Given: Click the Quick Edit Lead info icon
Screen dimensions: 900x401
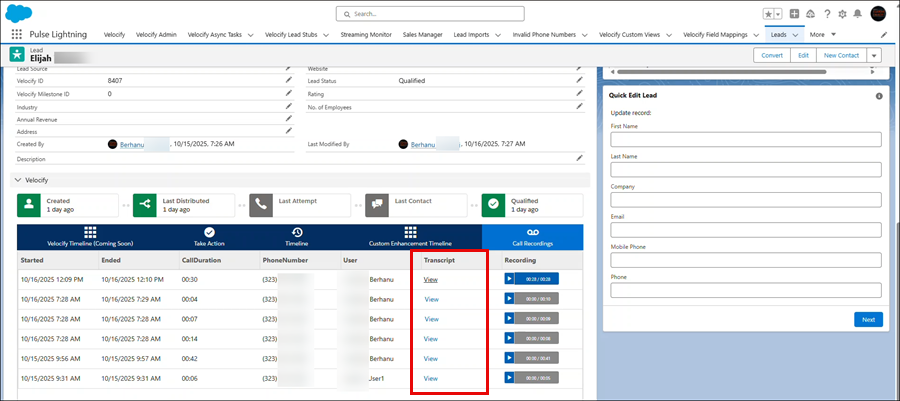Looking at the screenshot, I should click(879, 96).
